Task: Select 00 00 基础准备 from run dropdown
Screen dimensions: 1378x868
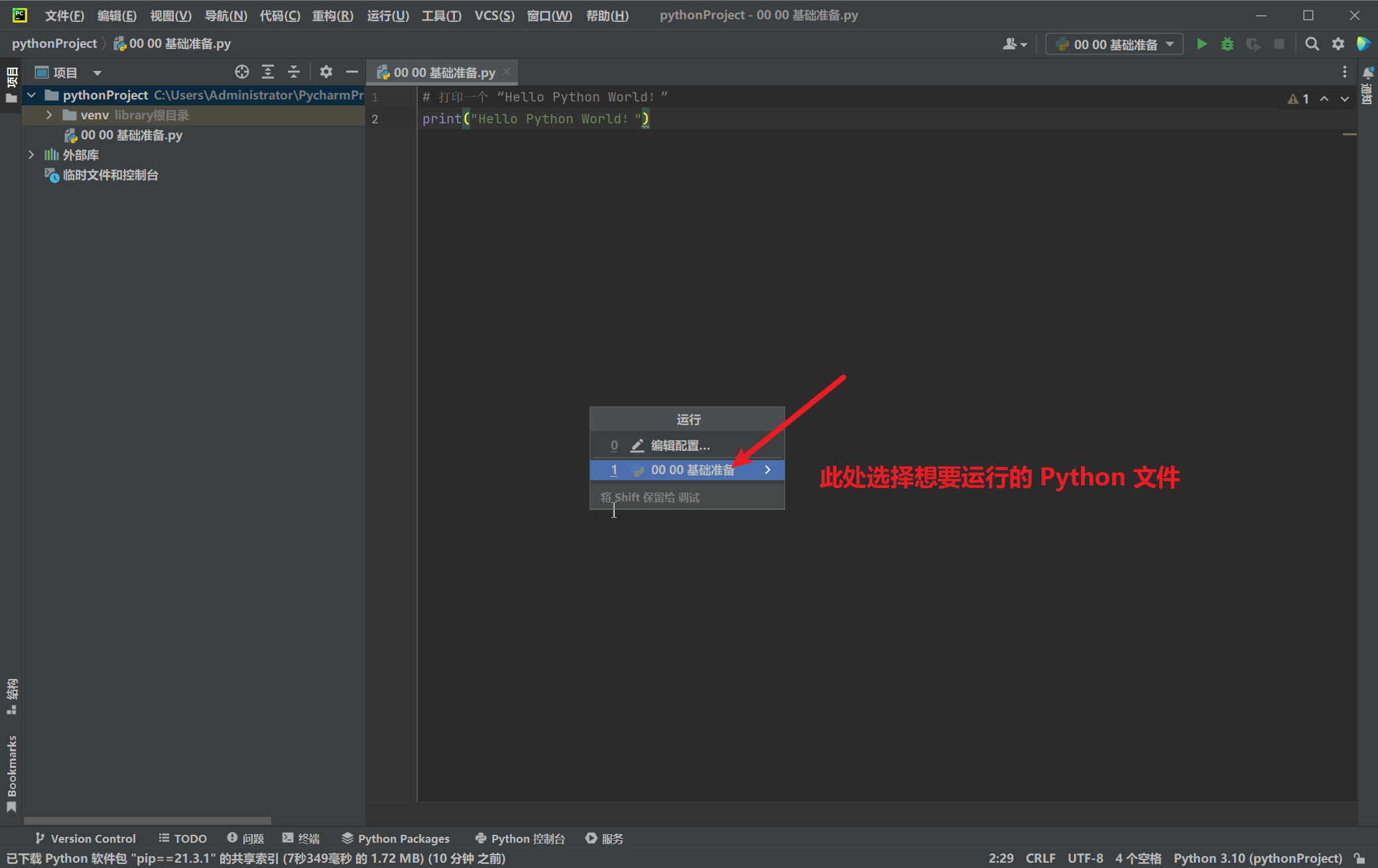Action: (693, 469)
